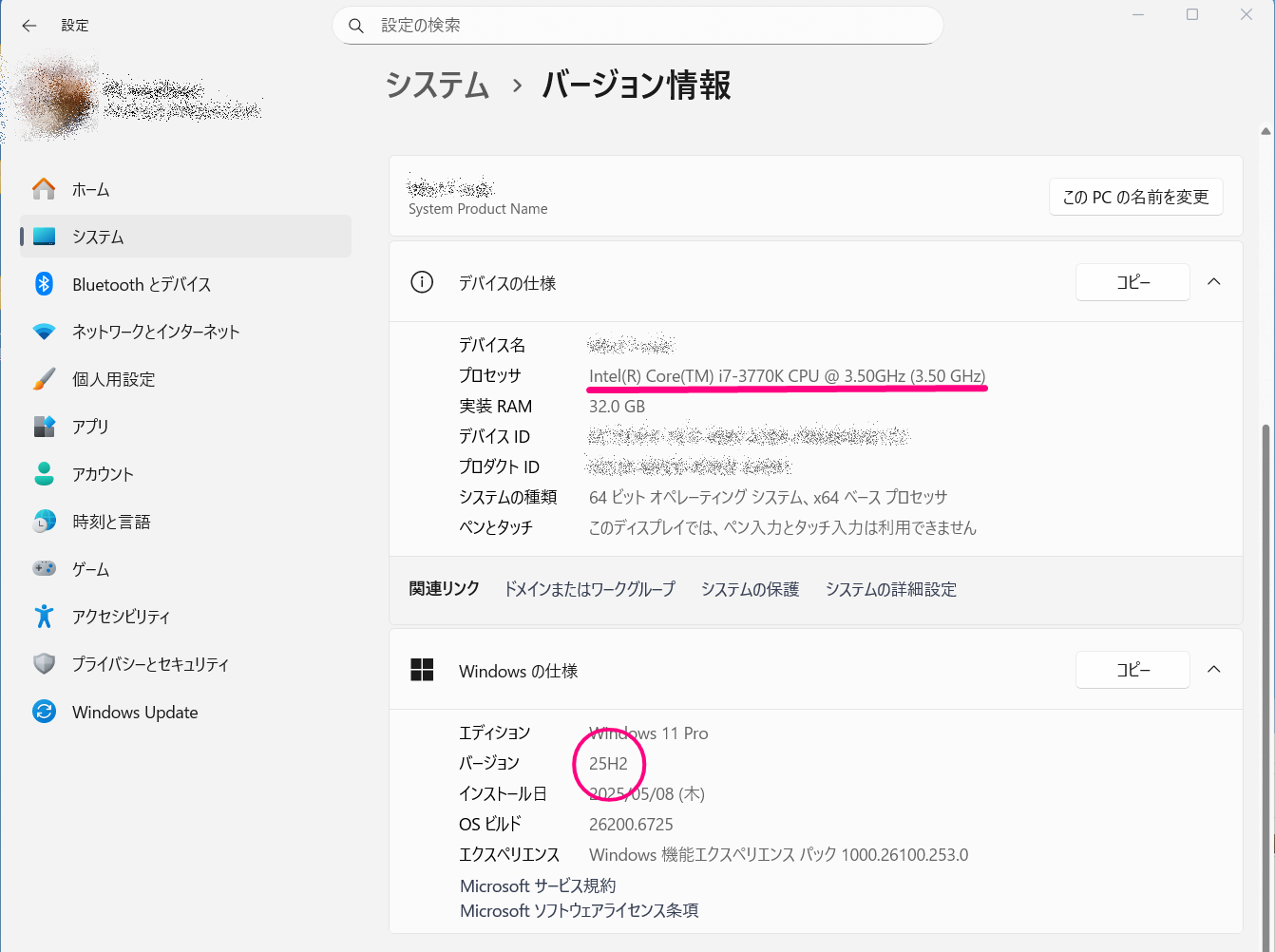This screenshot has height=952, width=1275.
Task: Open the システムの保護 link
Action: coord(750,589)
